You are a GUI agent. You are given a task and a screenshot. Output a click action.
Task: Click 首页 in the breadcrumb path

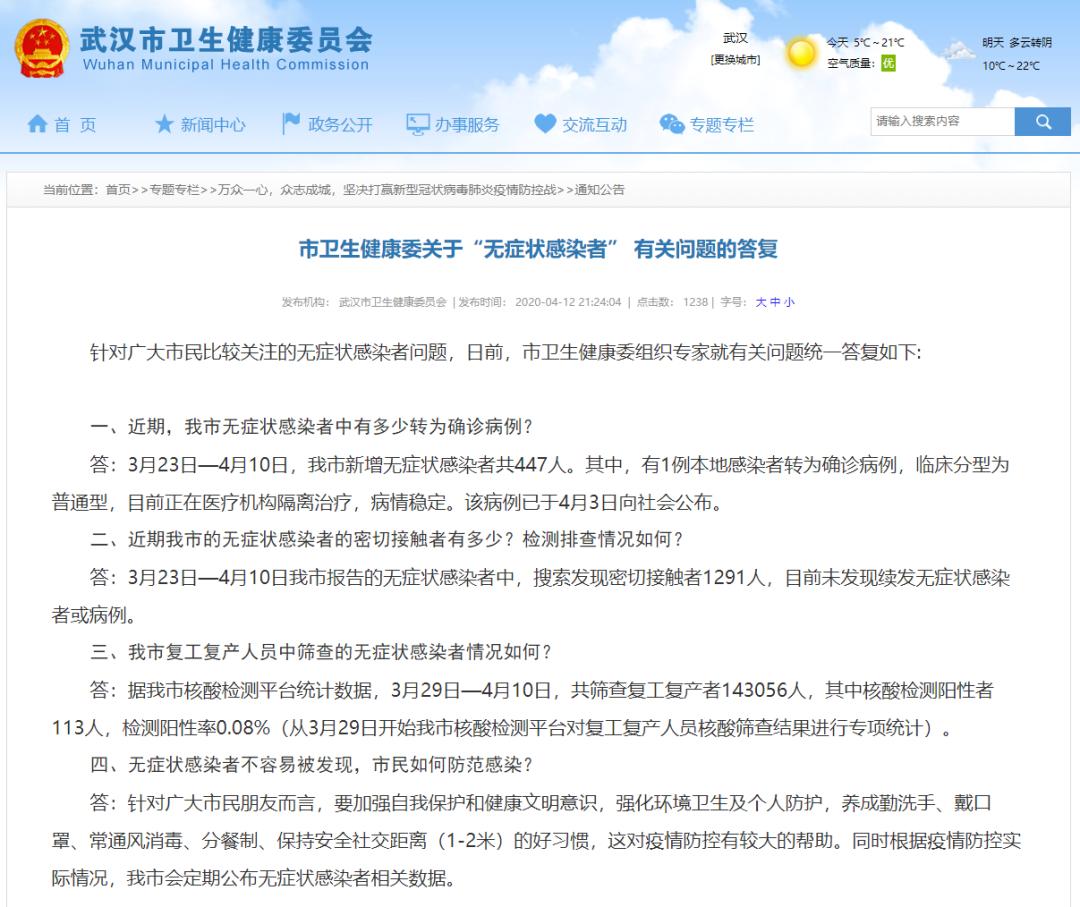pos(118,190)
